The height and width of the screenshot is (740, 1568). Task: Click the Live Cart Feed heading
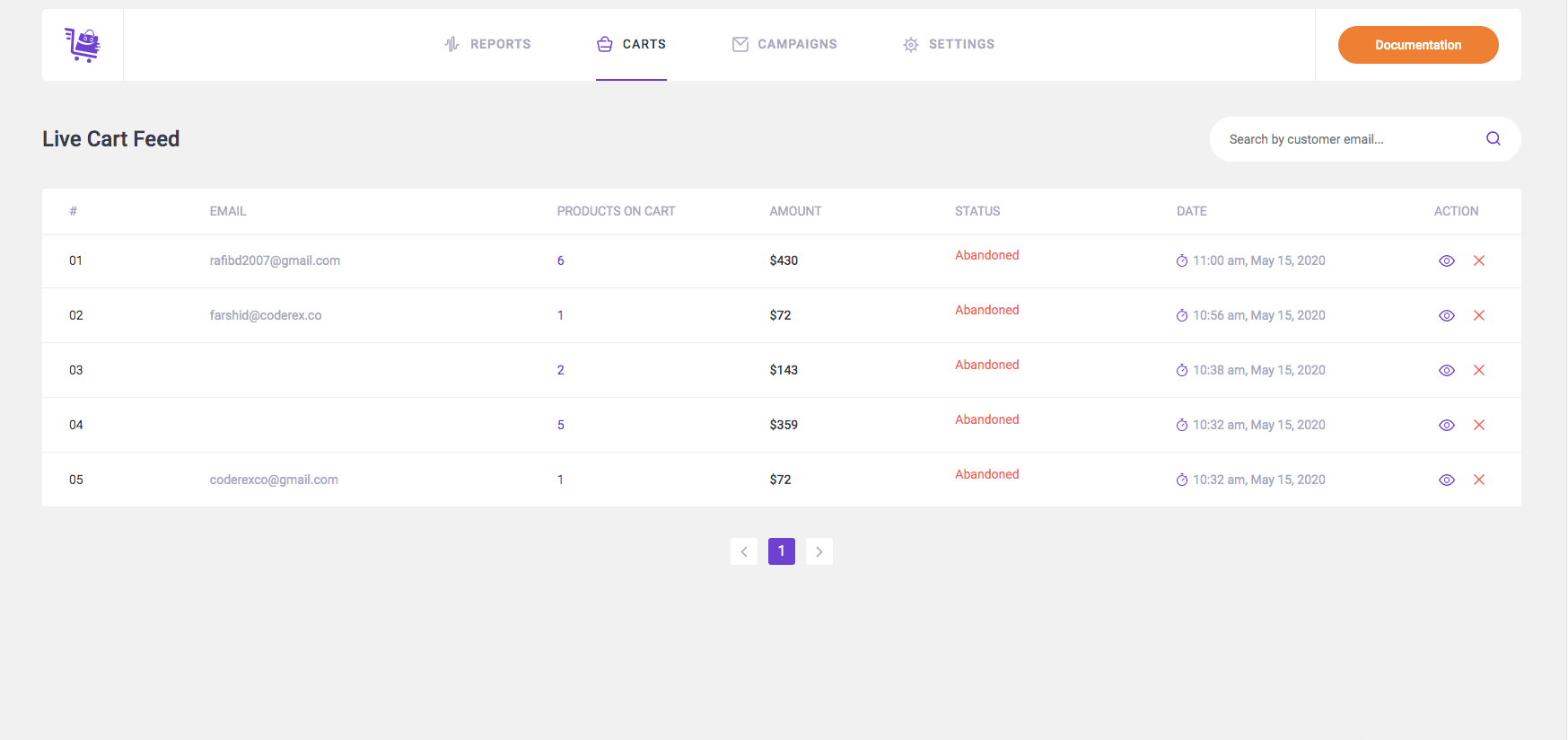pyautogui.click(x=111, y=139)
